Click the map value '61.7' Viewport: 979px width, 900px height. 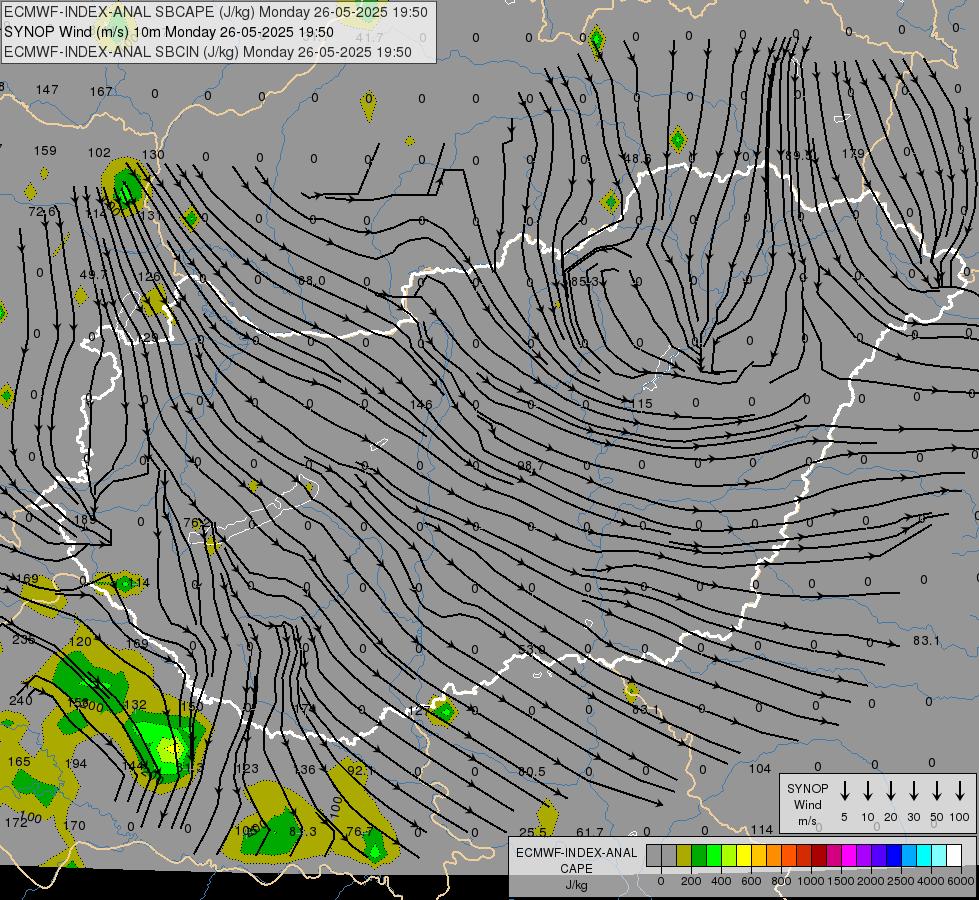tap(589, 832)
